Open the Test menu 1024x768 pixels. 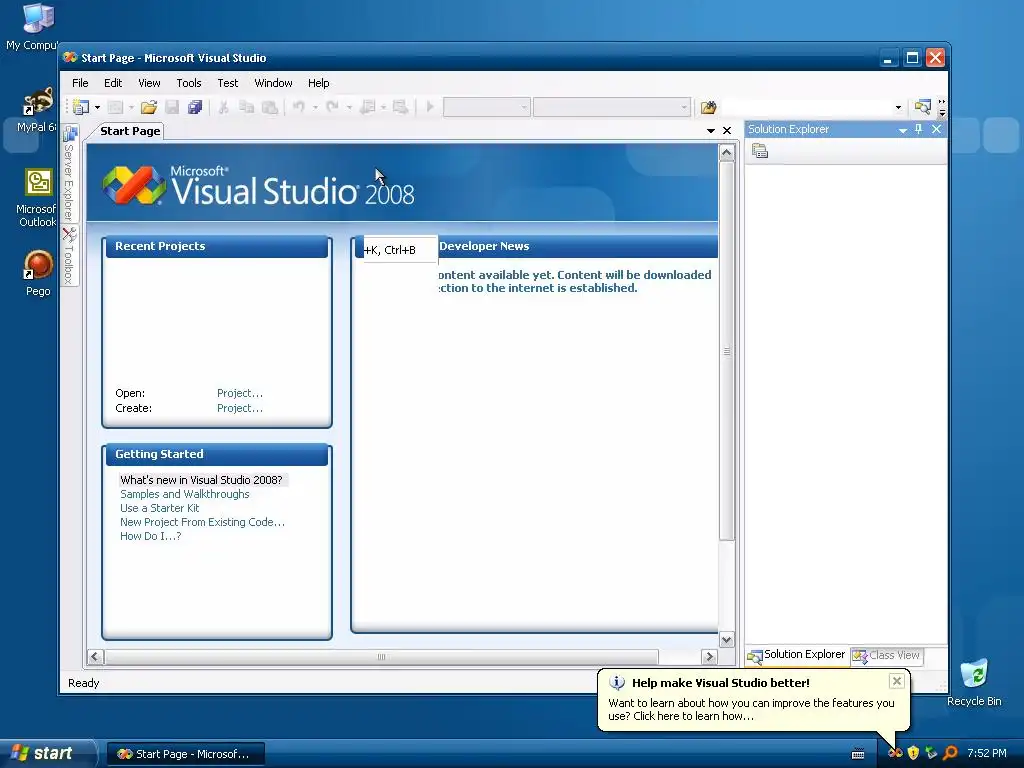click(228, 83)
